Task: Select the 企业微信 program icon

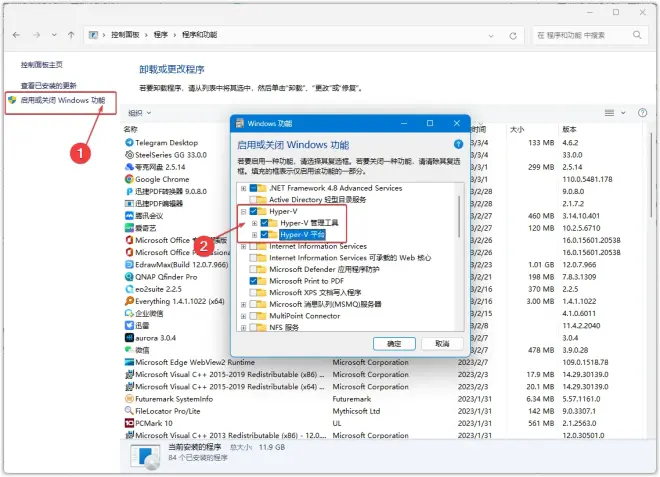Action: click(x=129, y=314)
